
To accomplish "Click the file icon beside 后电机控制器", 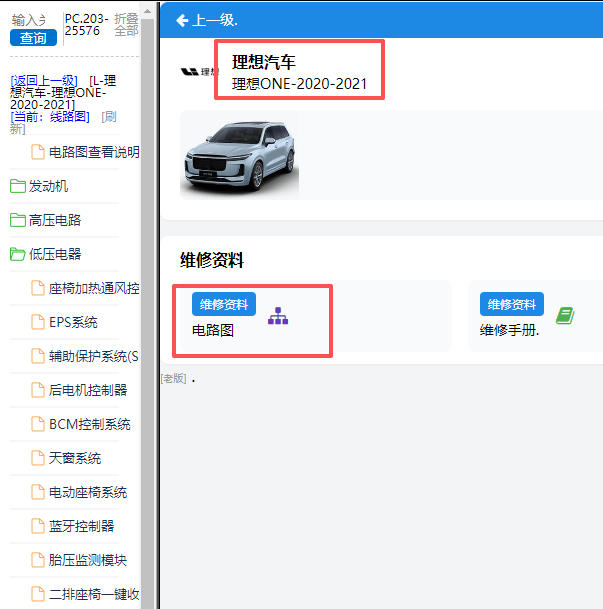I will [38, 390].
